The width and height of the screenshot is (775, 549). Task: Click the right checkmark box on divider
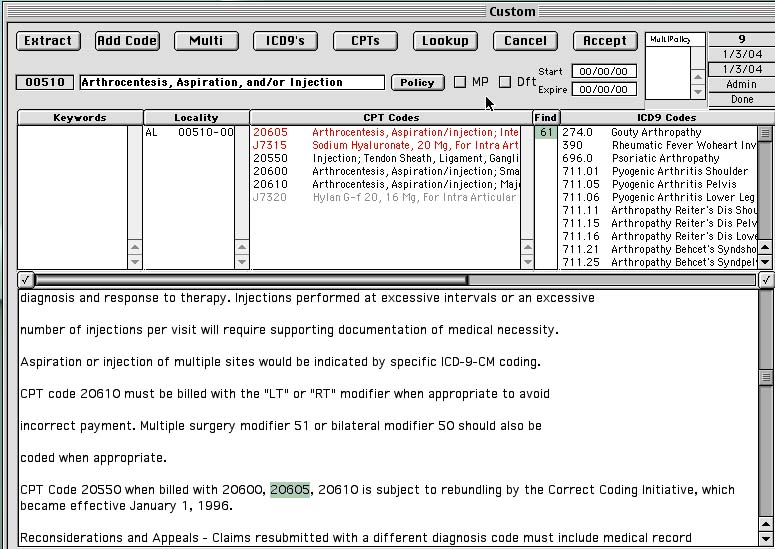pyautogui.click(x=767, y=280)
